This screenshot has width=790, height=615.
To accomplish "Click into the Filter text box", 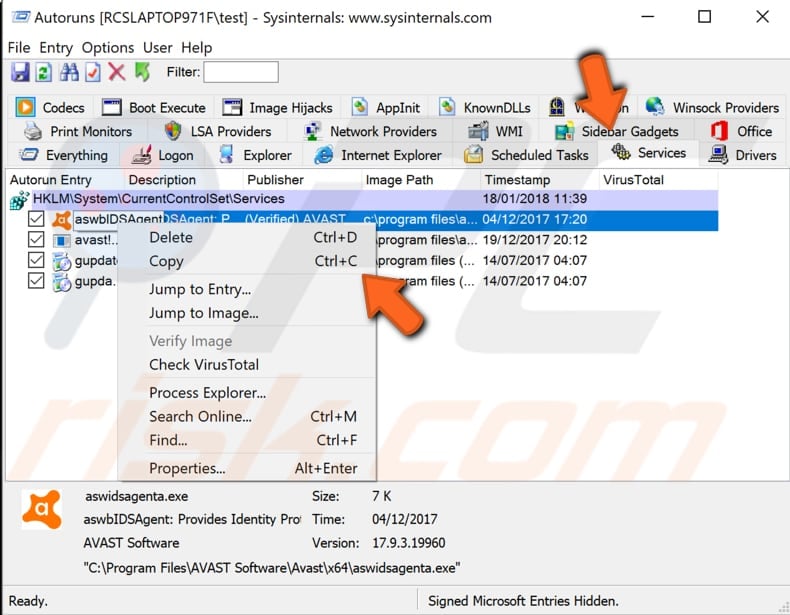I will click(241, 72).
